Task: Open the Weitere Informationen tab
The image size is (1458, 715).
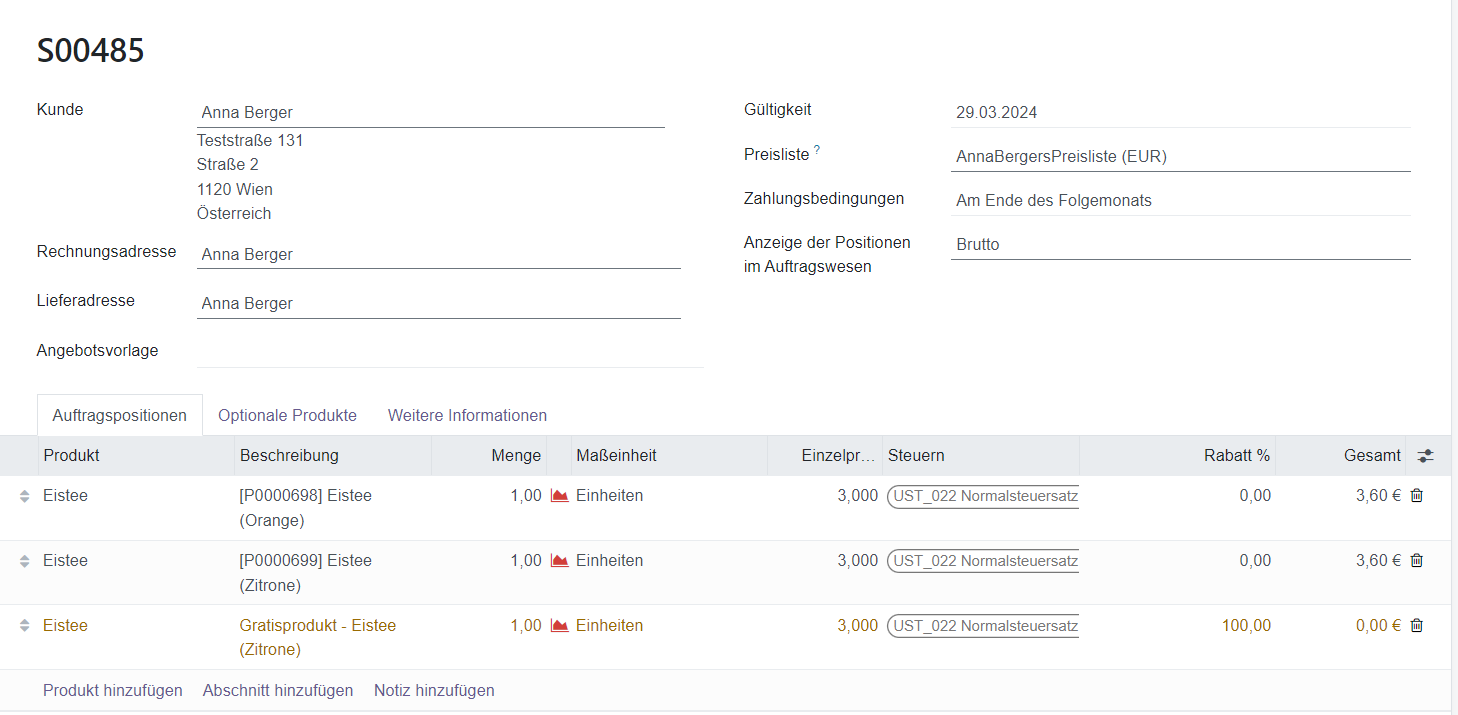Action: [x=467, y=415]
